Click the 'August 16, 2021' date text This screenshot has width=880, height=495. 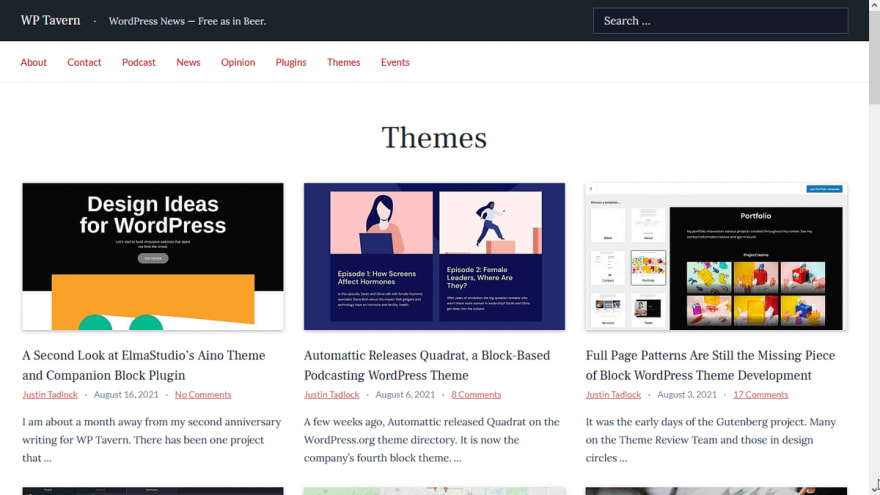(126, 395)
